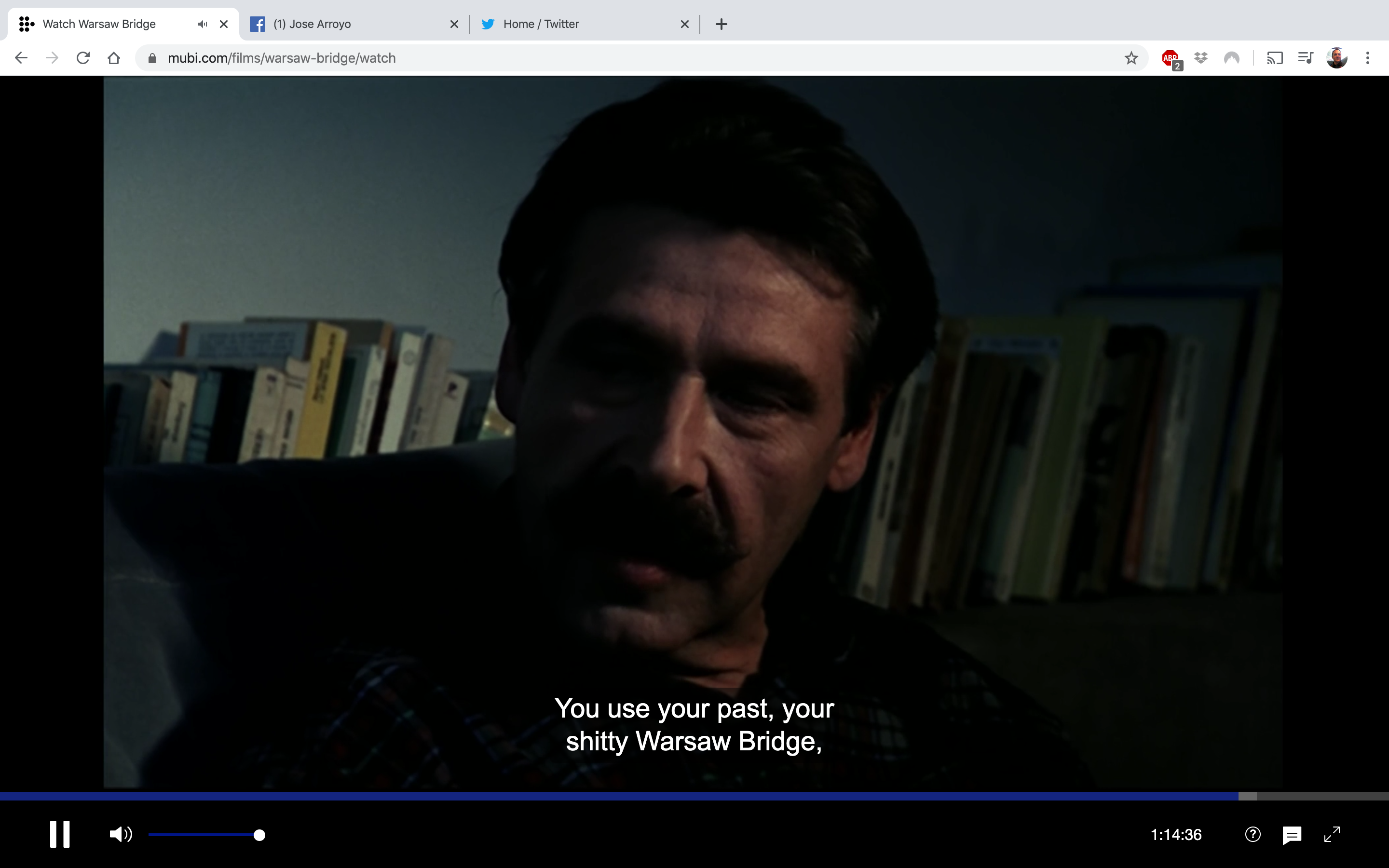
Task: Open the media controls toolbar button
Action: (1305, 58)
